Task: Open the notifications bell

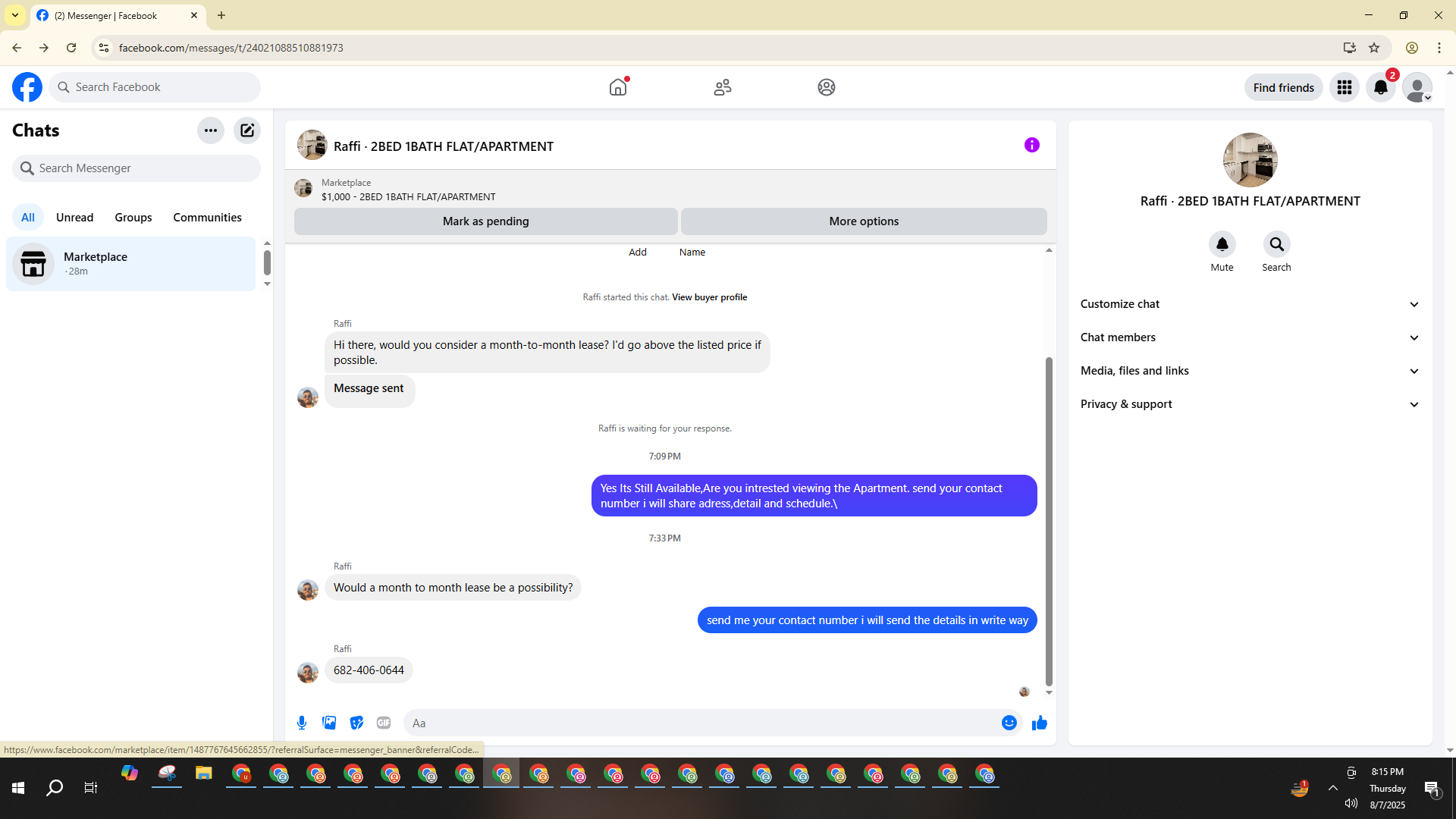Action: (x=1381, y=87)
